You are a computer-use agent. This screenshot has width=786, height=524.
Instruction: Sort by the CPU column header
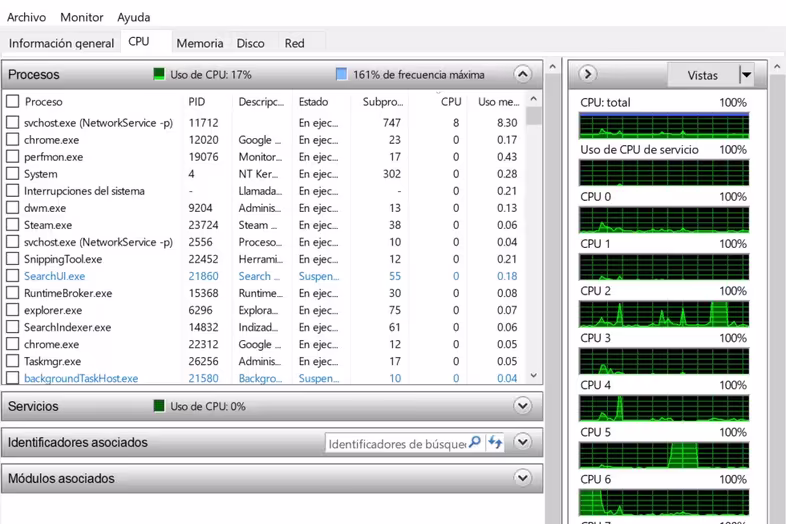coord(451,101)
